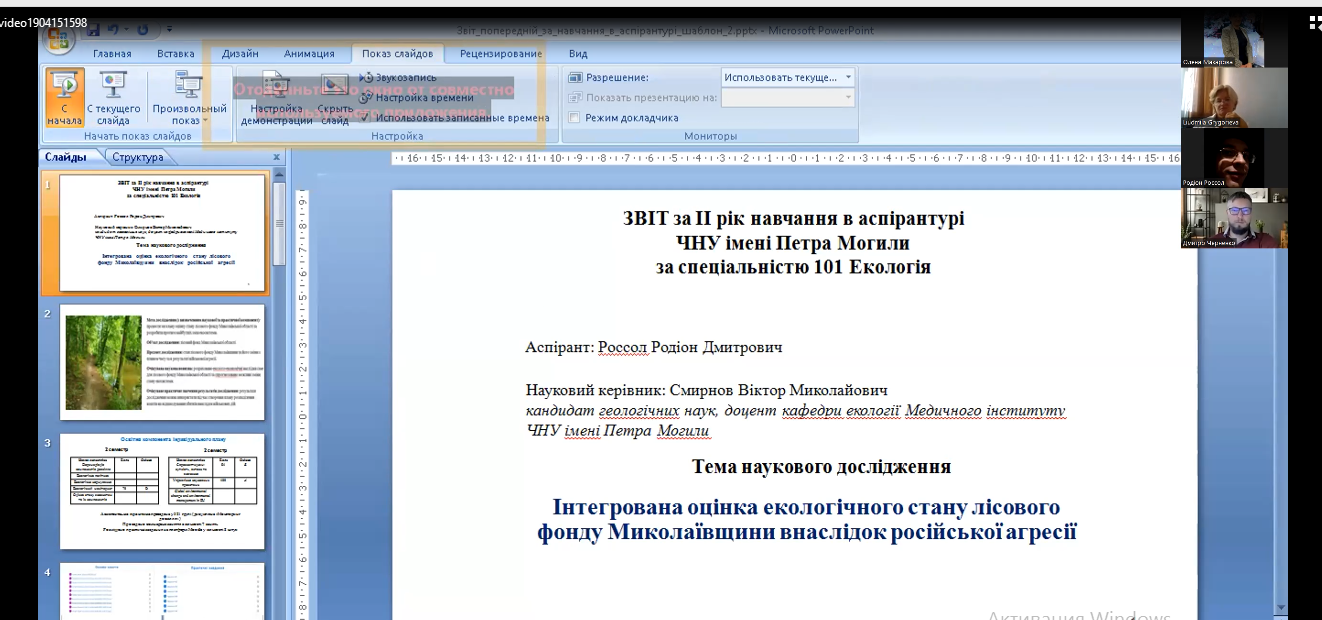Click the slide pane scroll up arrow
The width and height of the screenshot is (1322, 620).
(x=280, y=175)
